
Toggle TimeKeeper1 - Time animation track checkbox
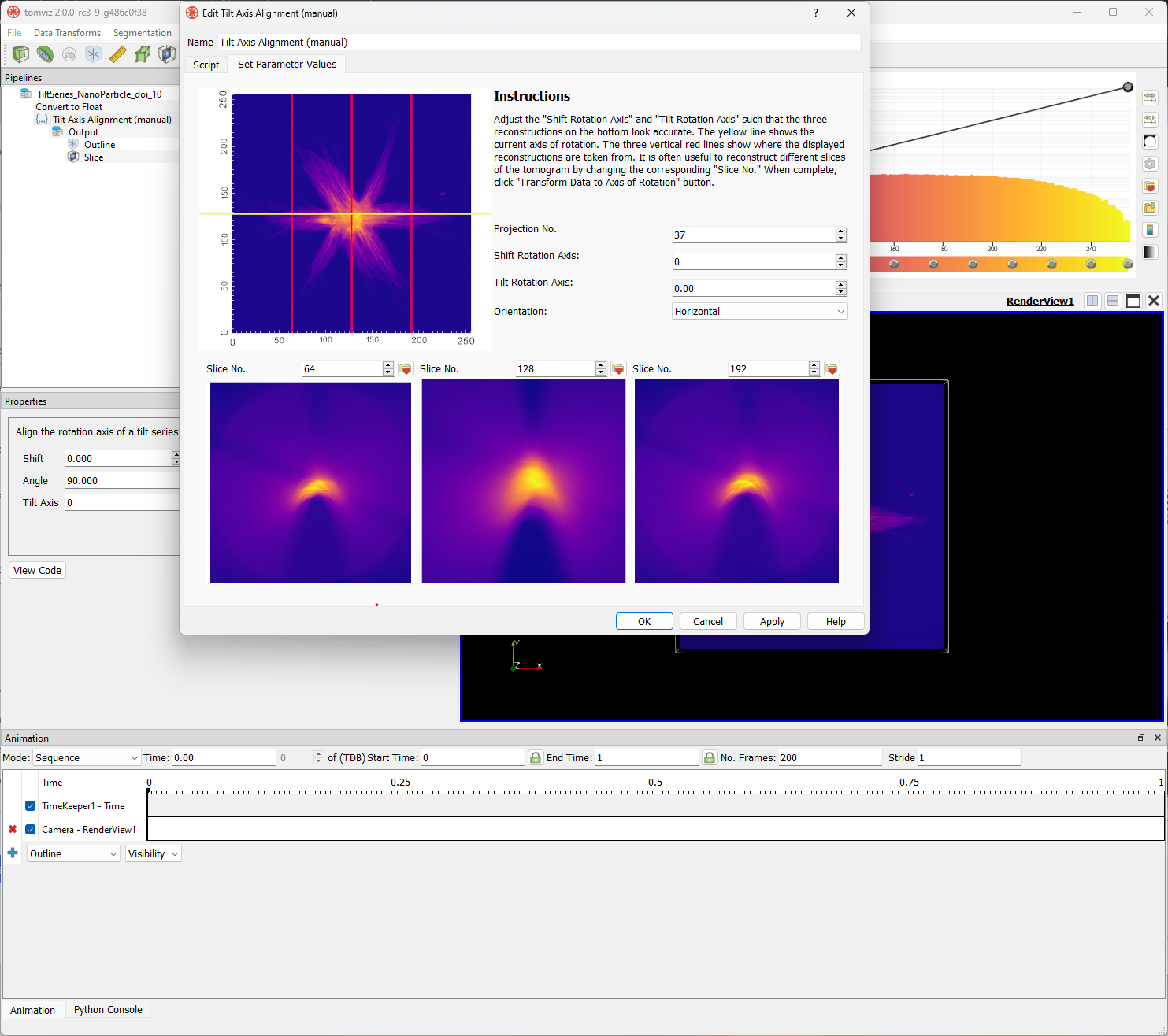click(x=30, y=805)
